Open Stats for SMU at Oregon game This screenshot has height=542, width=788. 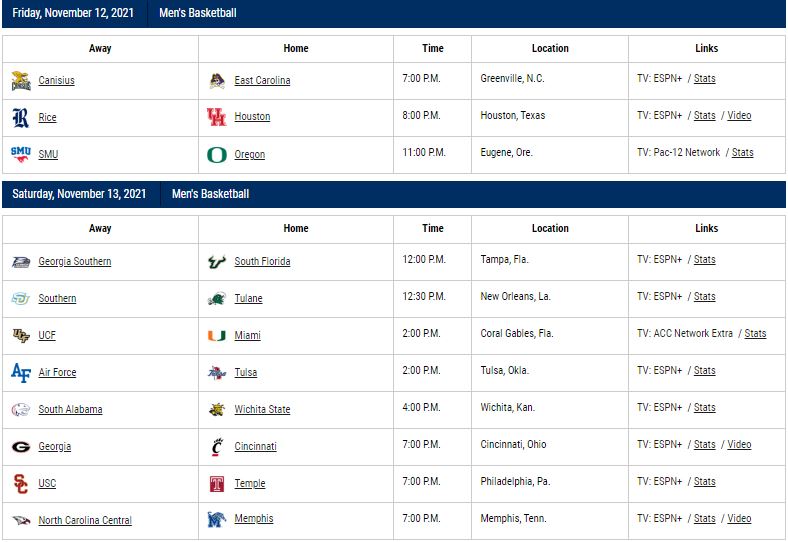coord(742,152)
